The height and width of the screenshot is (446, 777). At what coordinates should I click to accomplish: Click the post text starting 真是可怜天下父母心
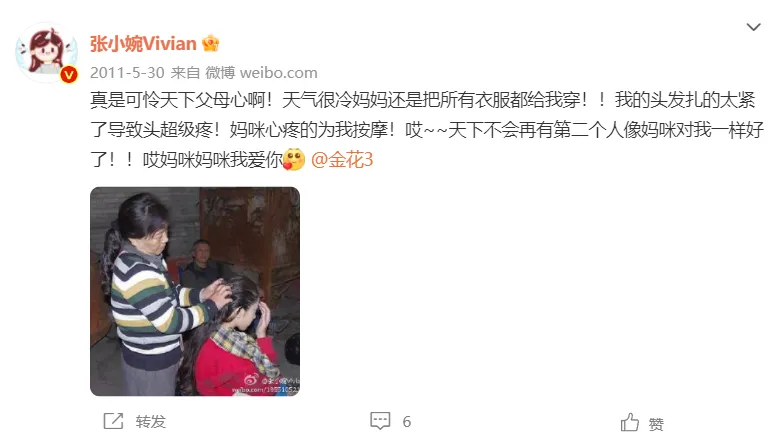point(427,130)
